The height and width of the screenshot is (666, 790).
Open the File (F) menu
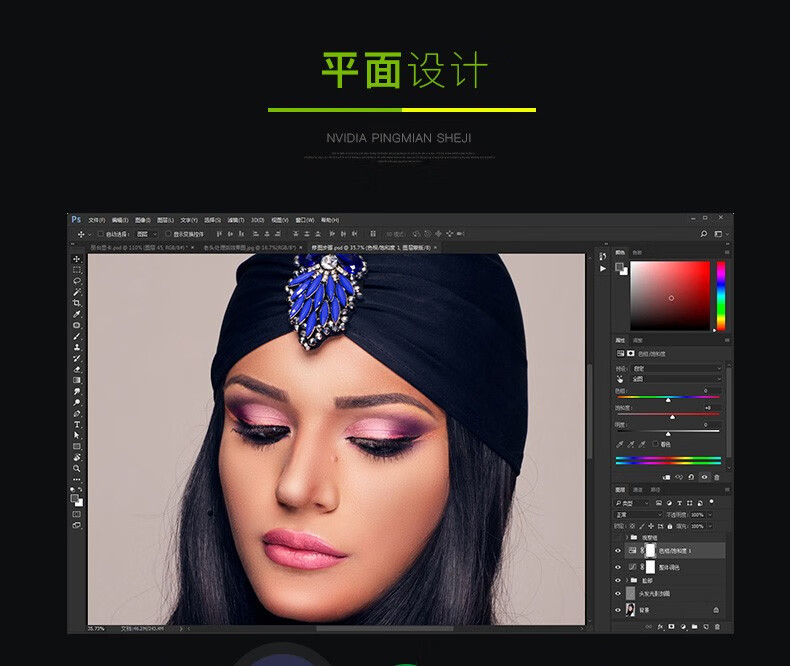97,220
